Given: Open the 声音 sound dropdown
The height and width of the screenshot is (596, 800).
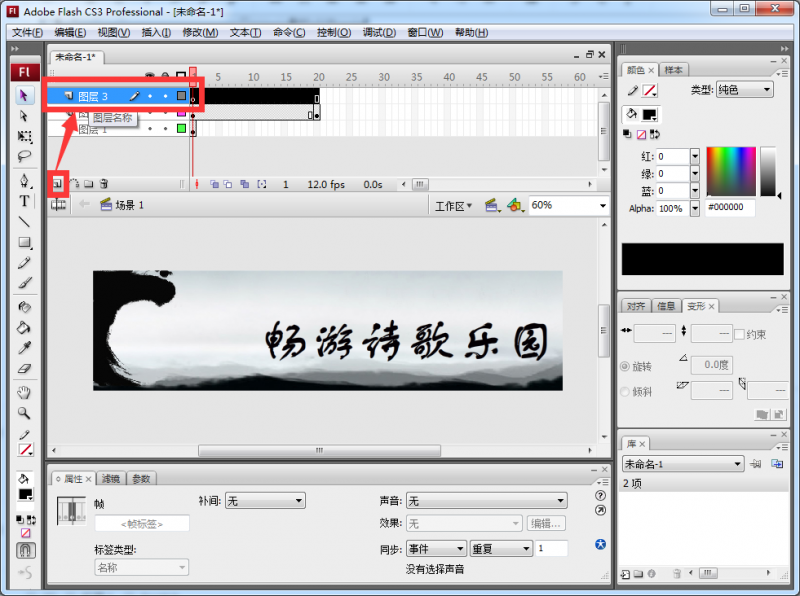Looking at the screenshot, I should [x=487, y=501].
